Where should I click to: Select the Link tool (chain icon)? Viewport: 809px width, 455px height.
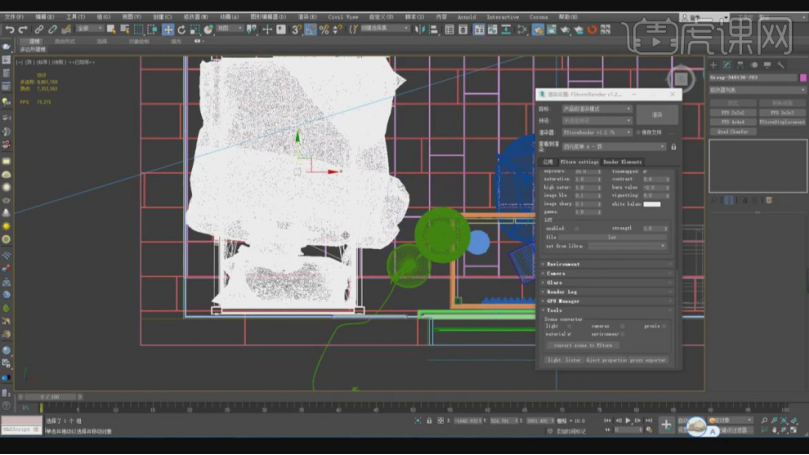click(x=39, y=29)
